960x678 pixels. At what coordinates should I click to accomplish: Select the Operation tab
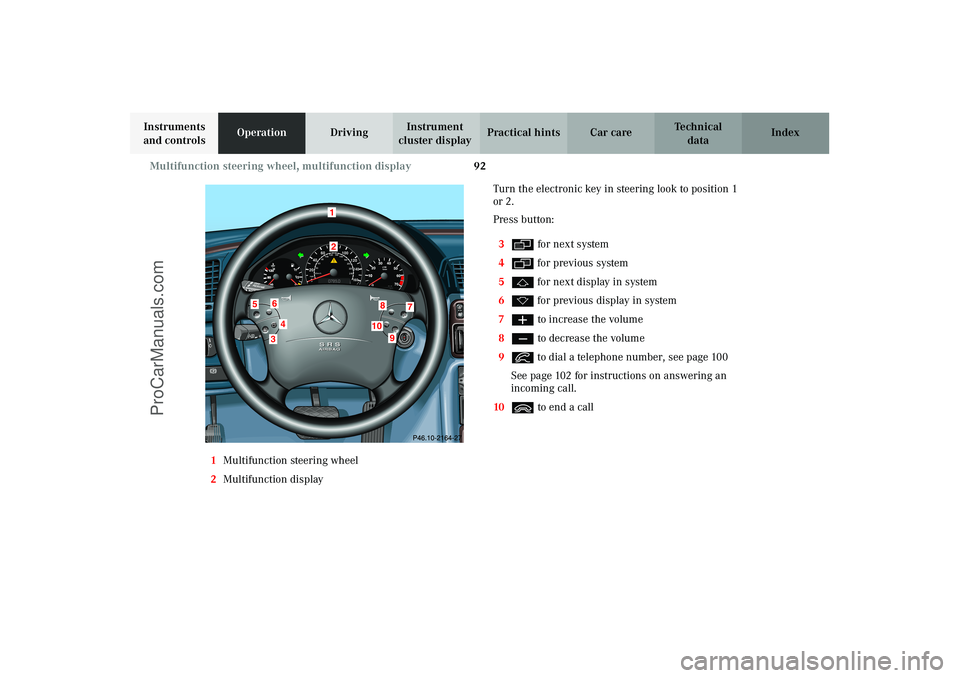coord(261,133)
